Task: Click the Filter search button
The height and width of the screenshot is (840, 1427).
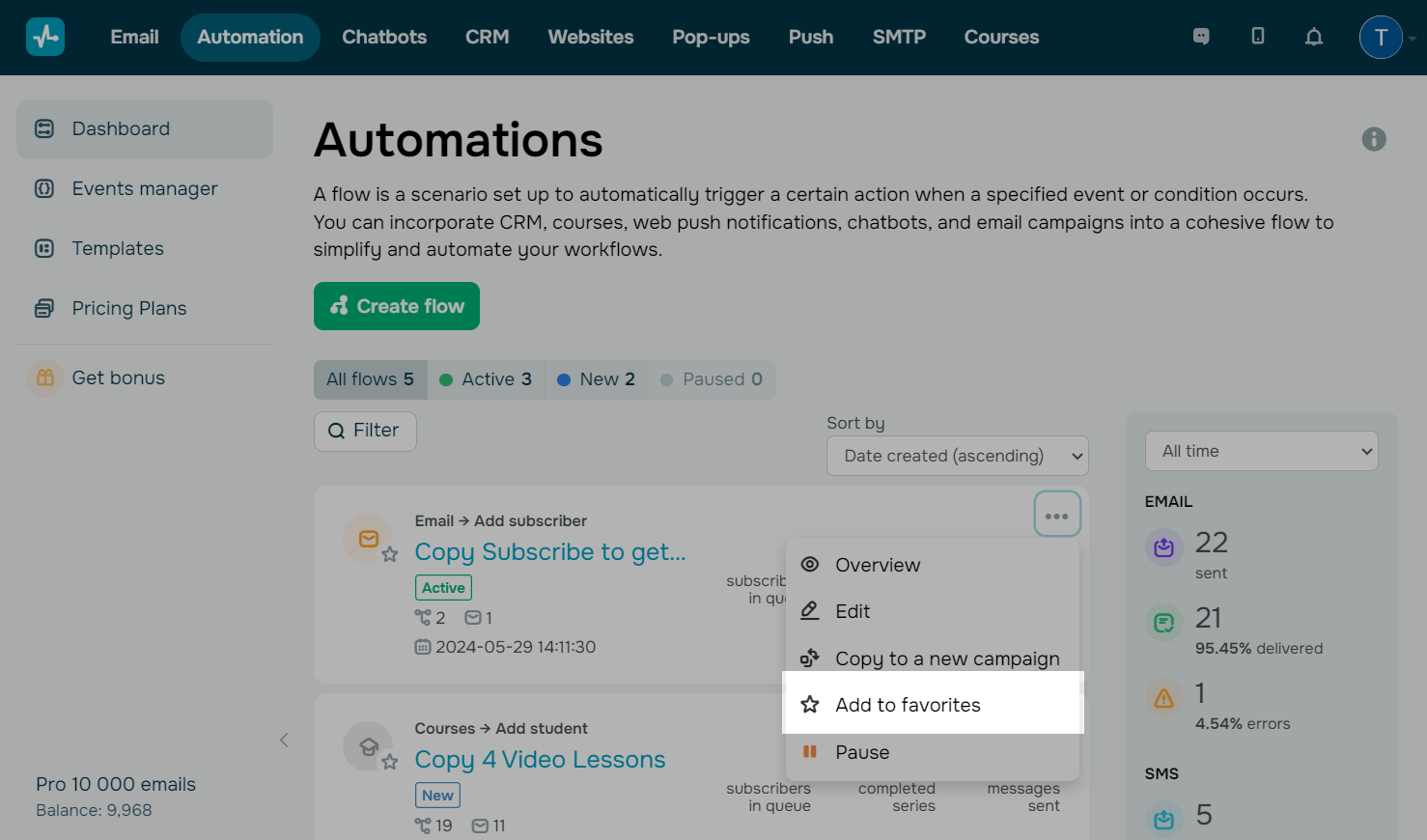Action: pos(365,431)
